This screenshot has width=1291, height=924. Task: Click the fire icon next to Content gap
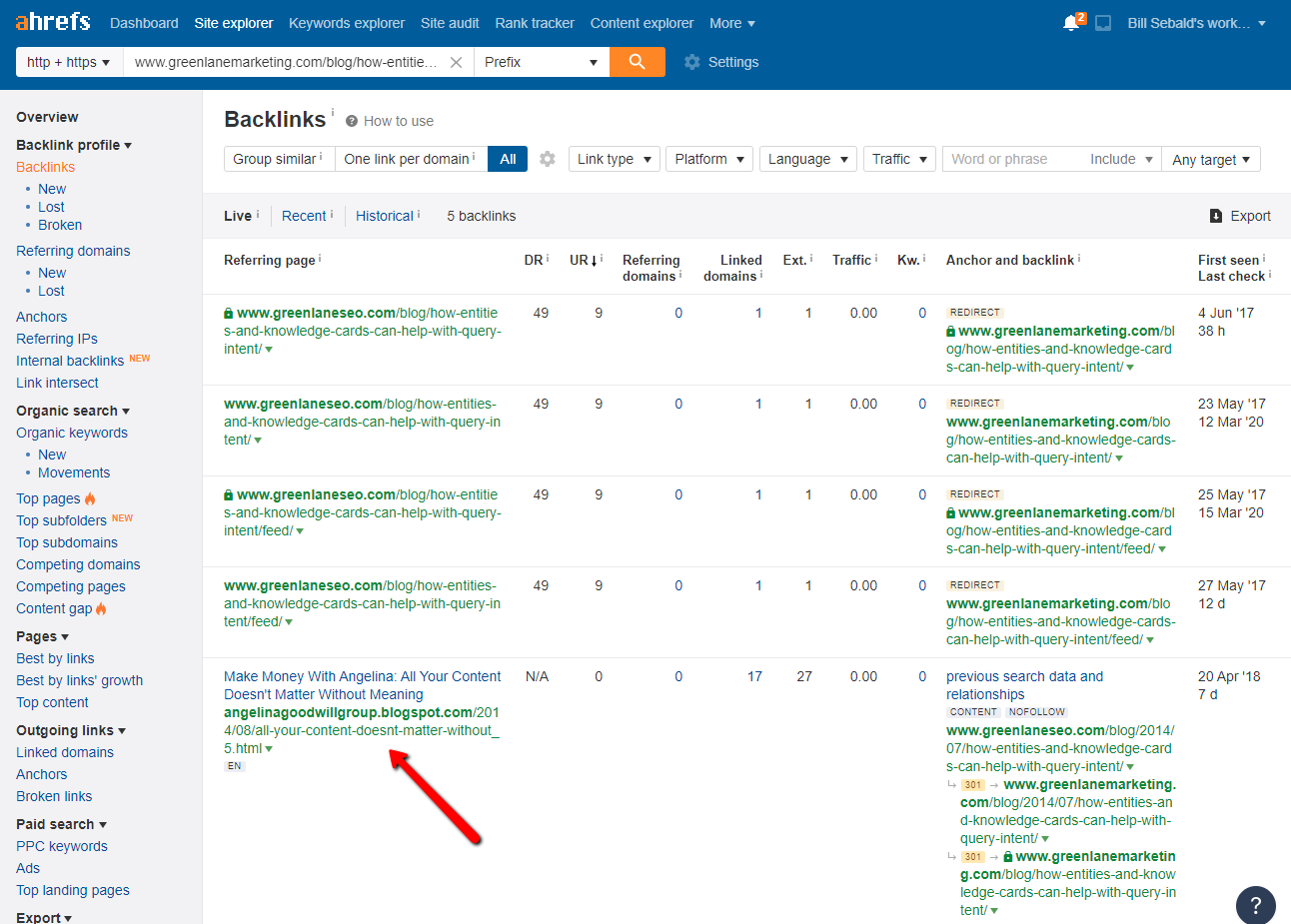pos(101,608)
